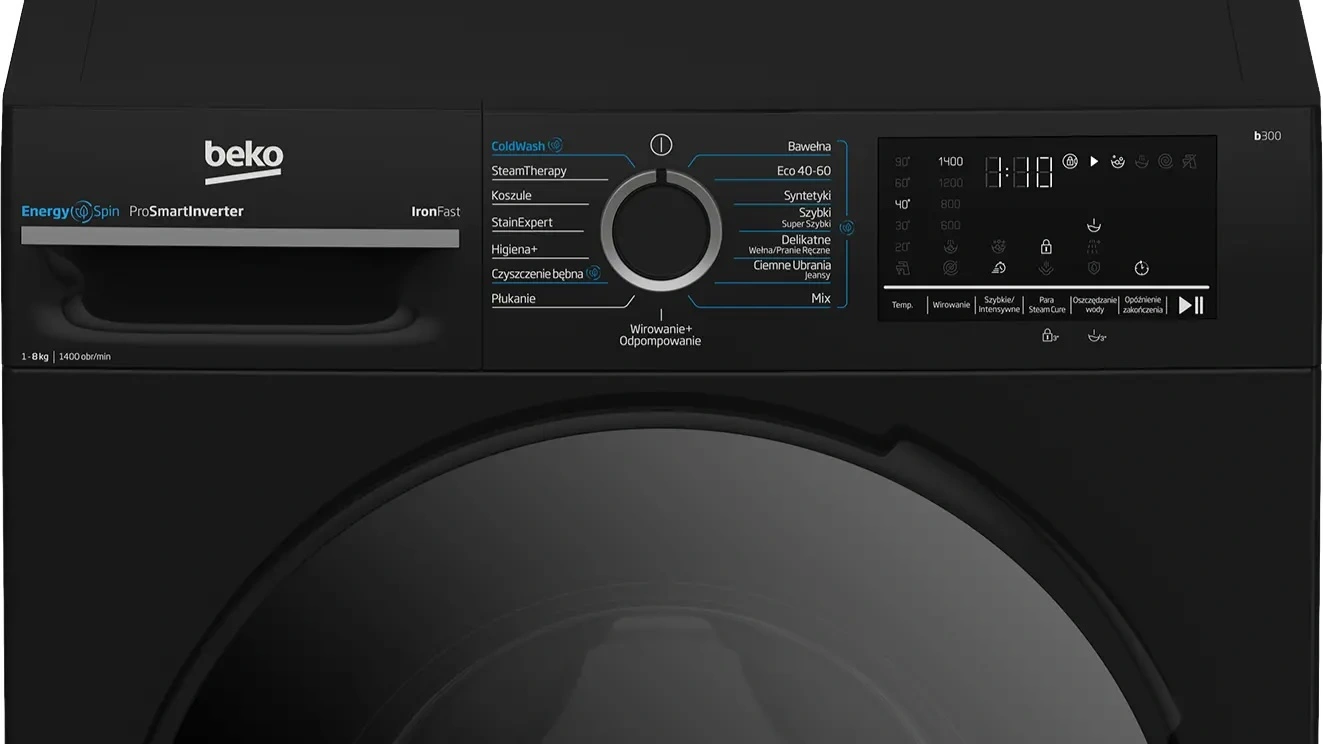Select the Mix program
This screenshot has width=1323, height=744.
click(821, 299)
